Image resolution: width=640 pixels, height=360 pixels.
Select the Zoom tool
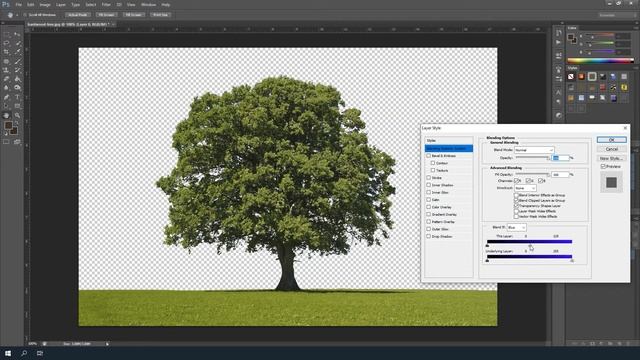[17, 116]
